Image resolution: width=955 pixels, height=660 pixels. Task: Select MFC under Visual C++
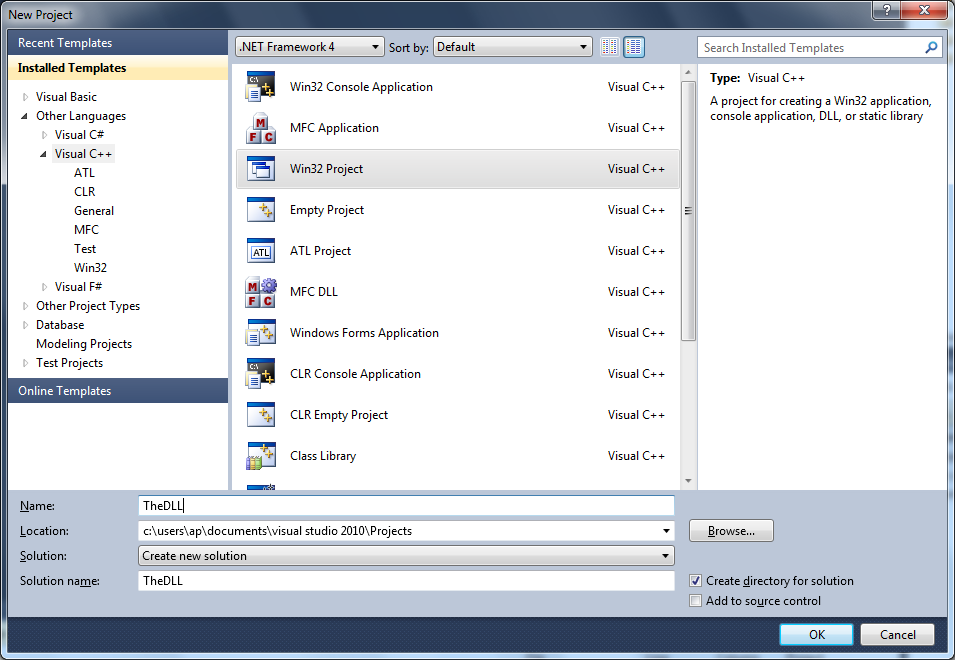click(86, 230)
